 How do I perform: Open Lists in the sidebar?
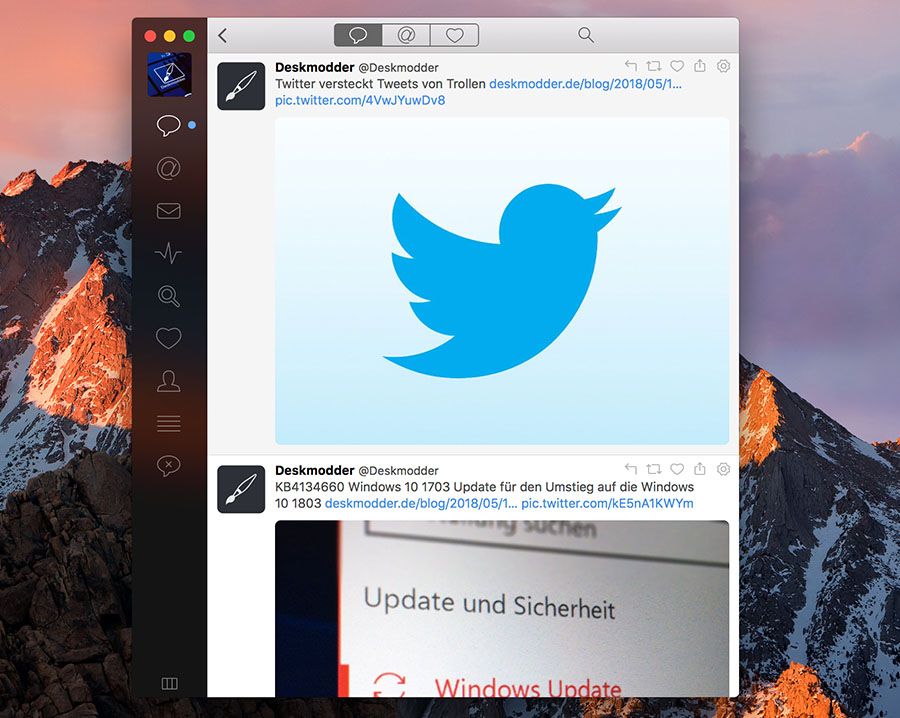tap(168, 424)
